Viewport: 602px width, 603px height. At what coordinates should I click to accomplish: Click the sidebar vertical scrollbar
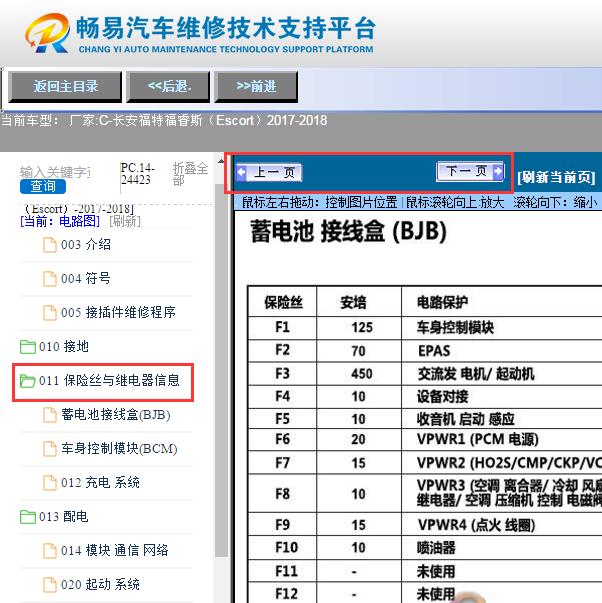coord(221,369)
